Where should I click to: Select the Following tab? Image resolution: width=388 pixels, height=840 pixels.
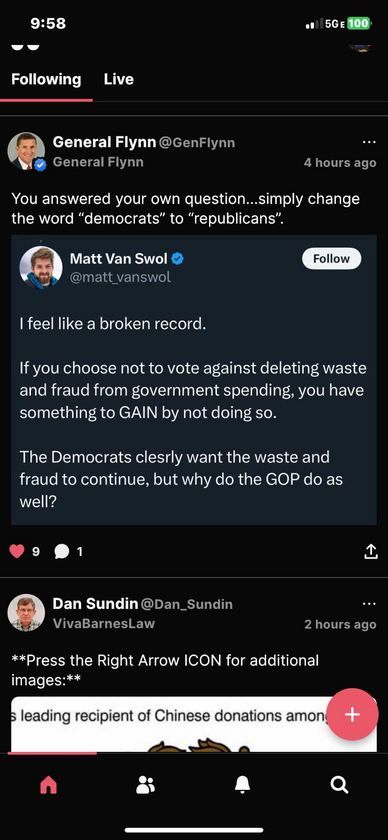46,79
